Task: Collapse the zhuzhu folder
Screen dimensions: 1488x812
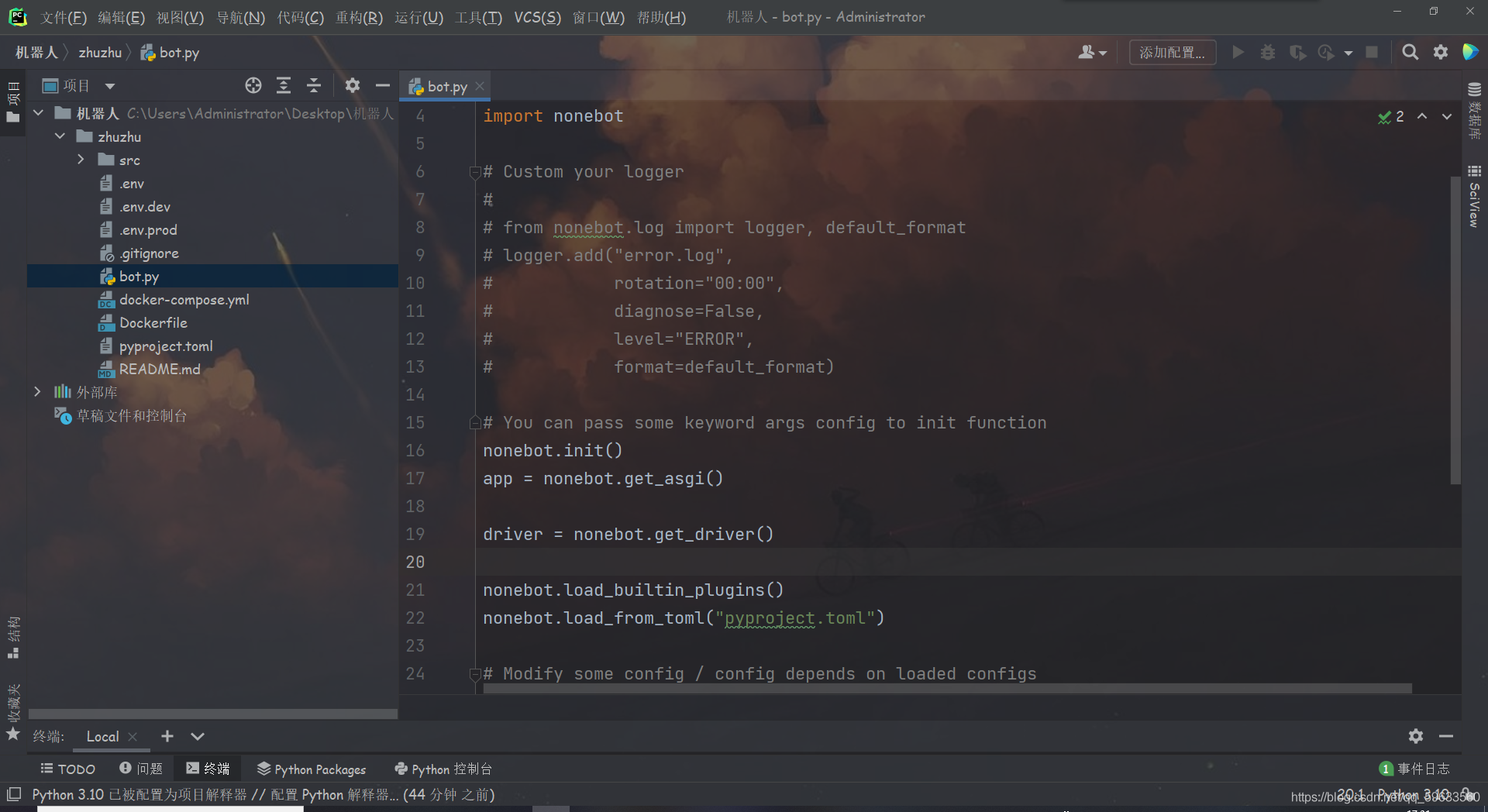Action: [x=60, y=136]
